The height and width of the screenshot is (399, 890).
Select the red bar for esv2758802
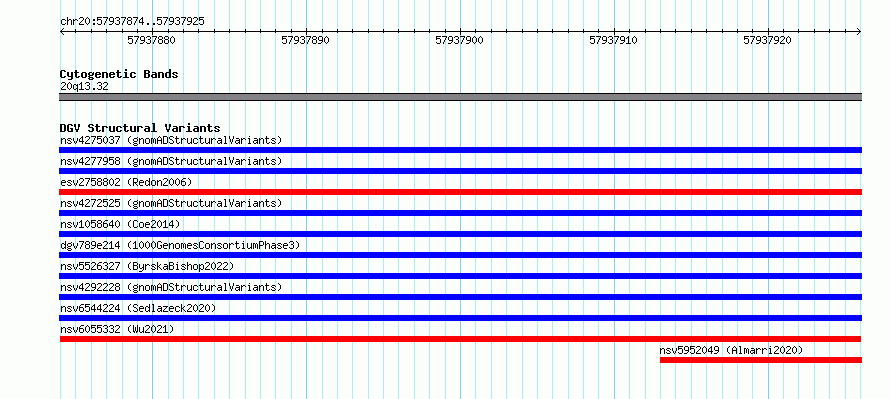460,192
